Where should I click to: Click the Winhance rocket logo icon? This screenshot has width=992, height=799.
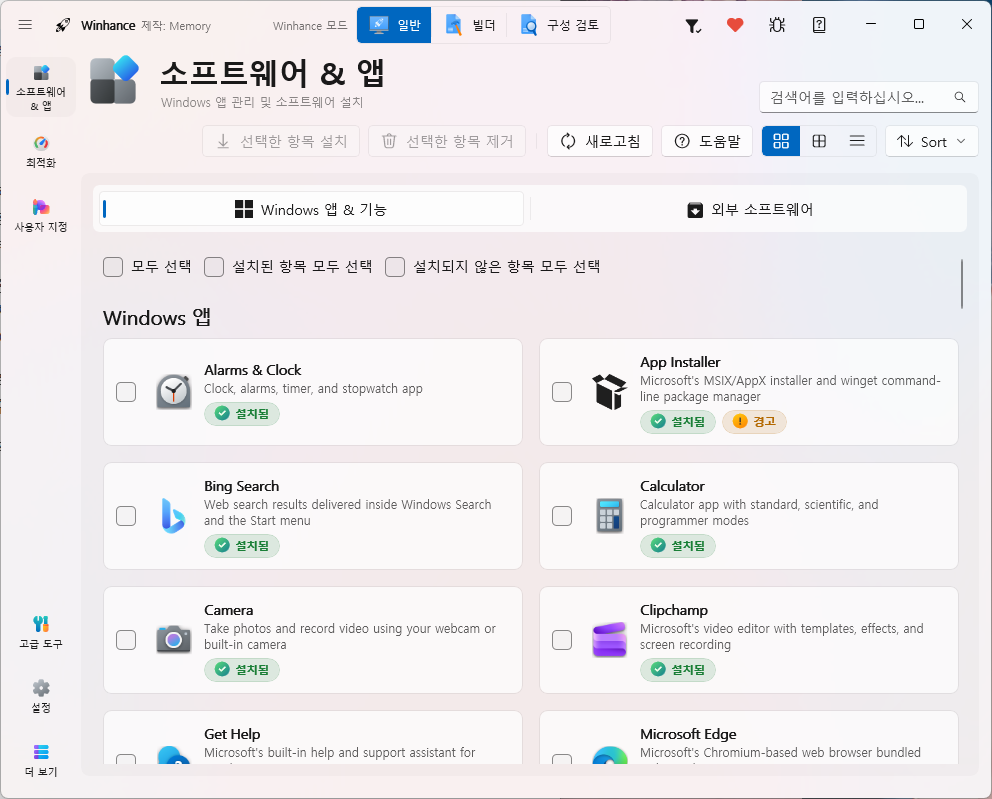pos(62,25)
